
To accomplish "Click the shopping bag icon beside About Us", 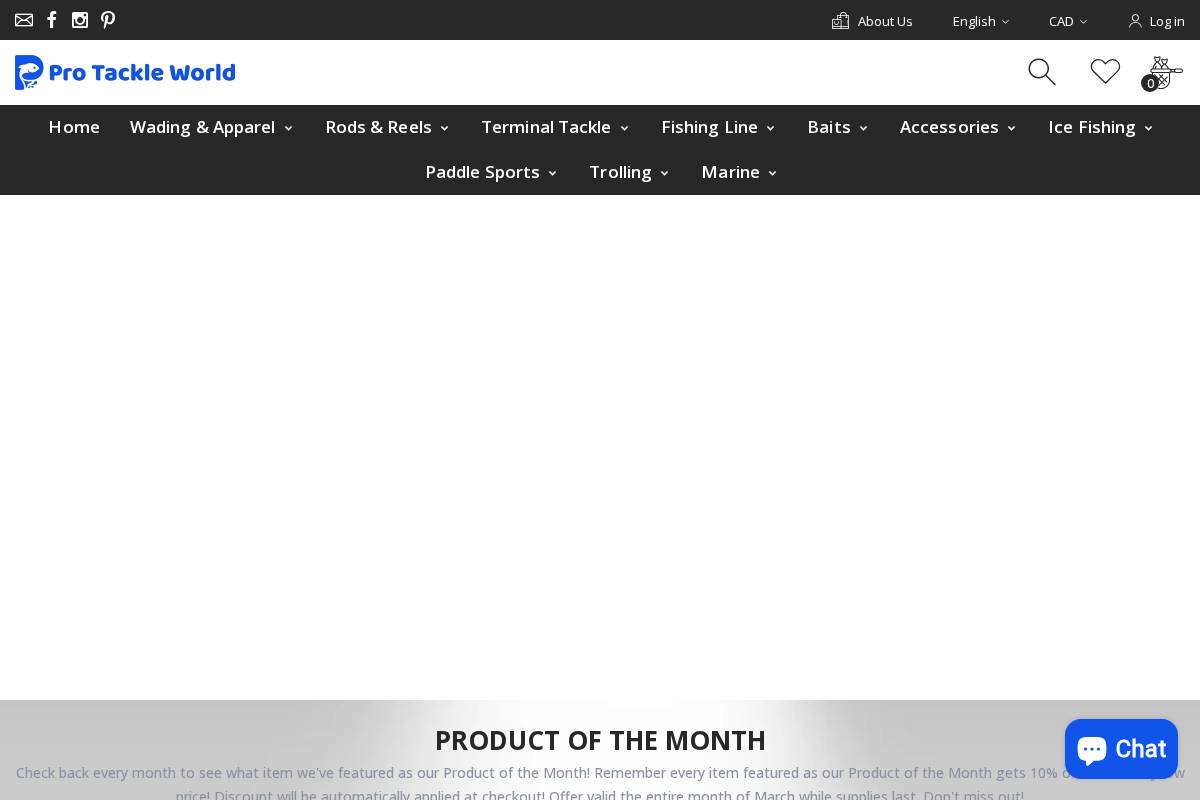I will coord(840,20).
